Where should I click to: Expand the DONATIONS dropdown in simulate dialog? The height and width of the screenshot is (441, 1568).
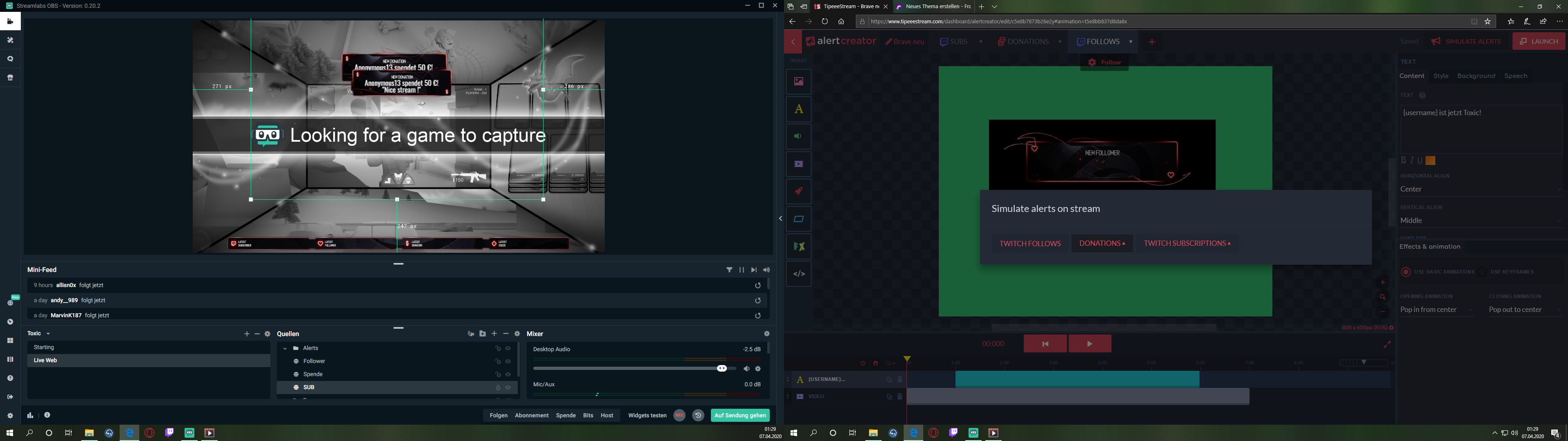pos(1102,243)
